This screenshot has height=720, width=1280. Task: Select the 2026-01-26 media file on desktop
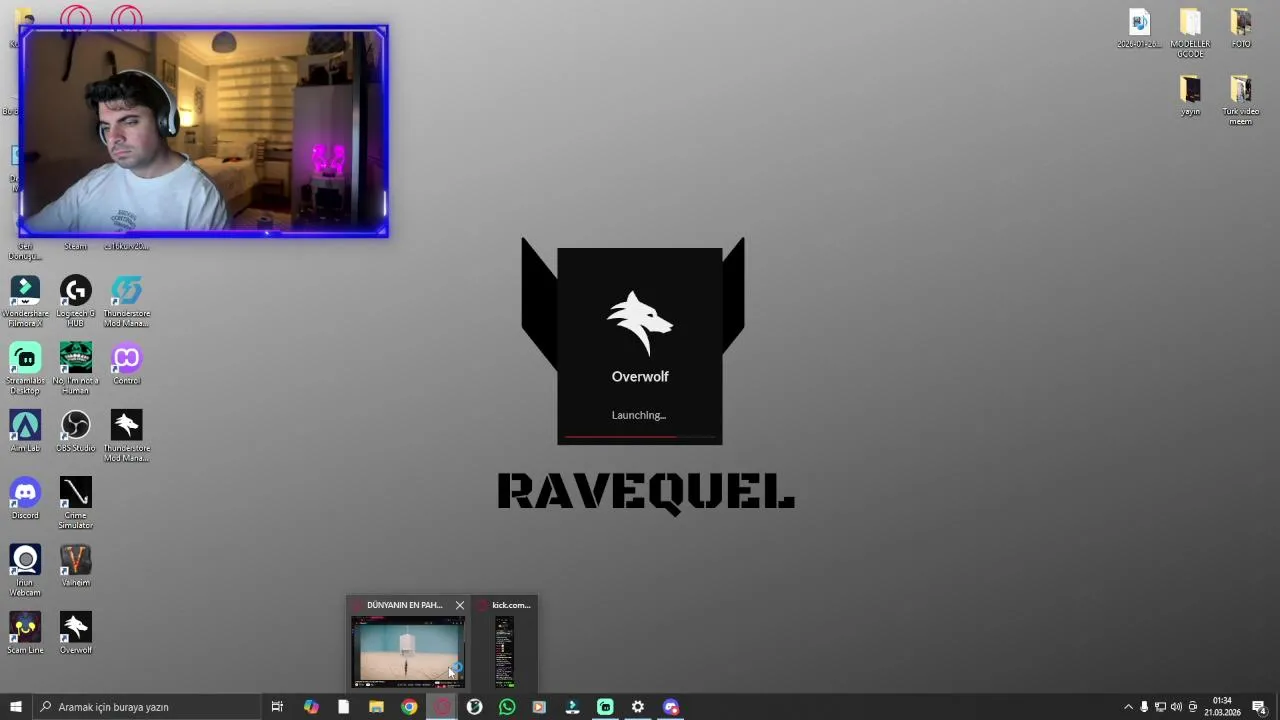coord(1139,28)
